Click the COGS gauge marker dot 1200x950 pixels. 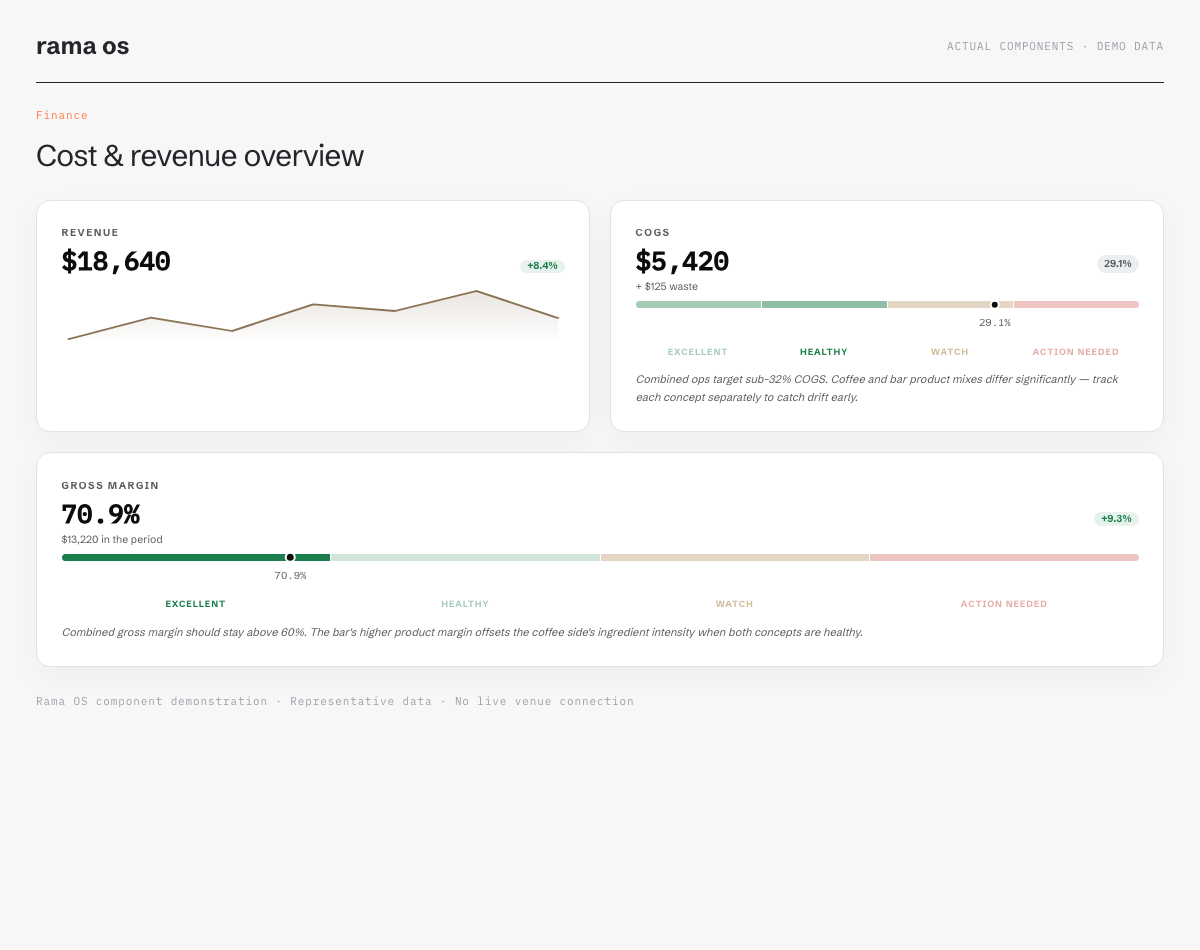coord(995,305)
